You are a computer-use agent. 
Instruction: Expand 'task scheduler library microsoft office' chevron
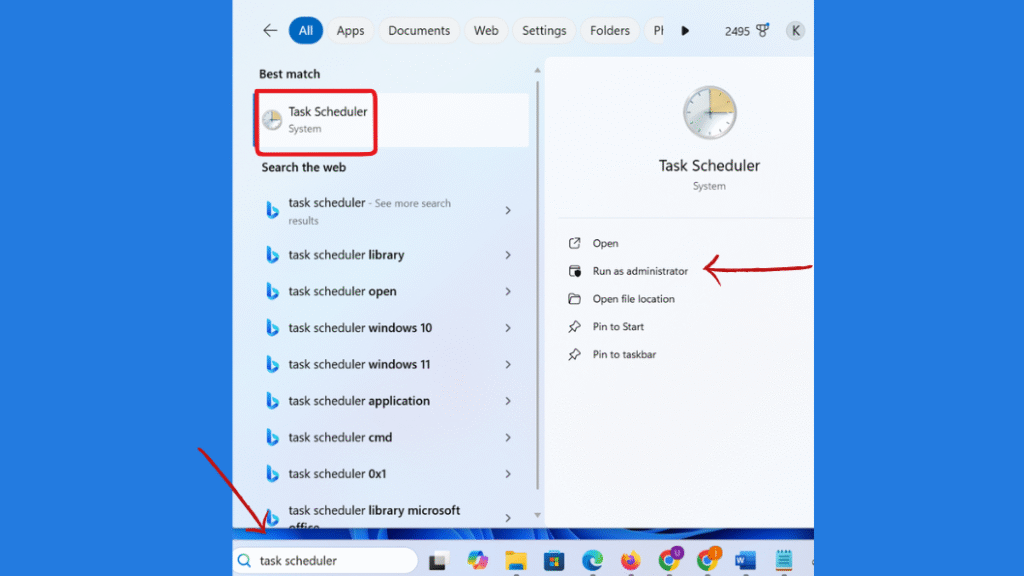(x=507, y=518)
